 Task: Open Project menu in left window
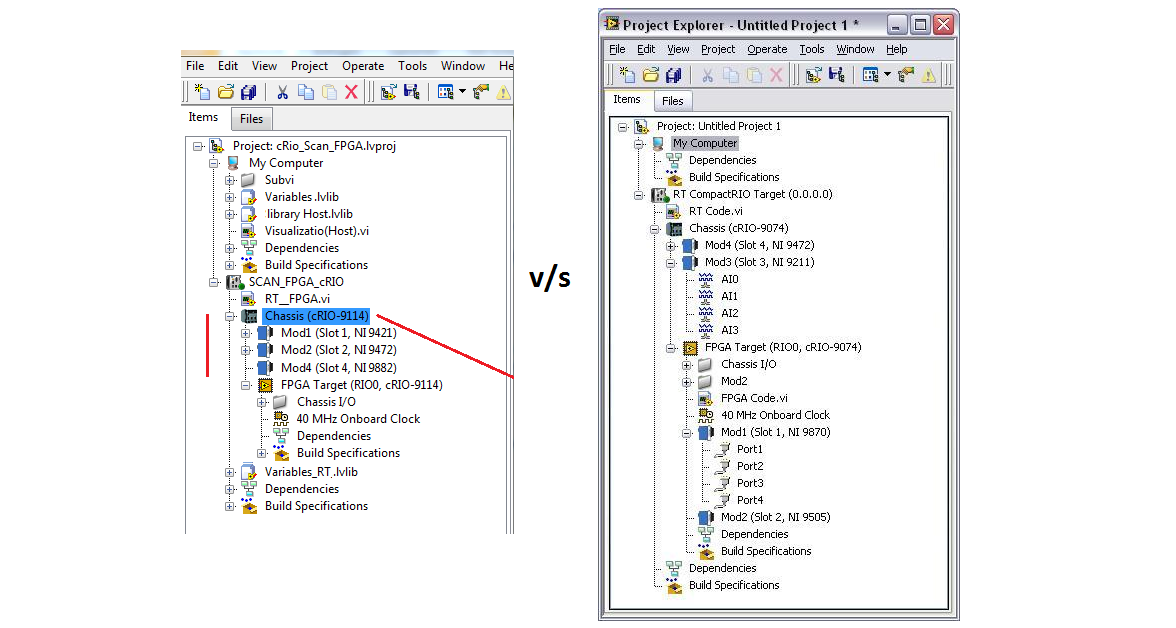coord(309,66)
